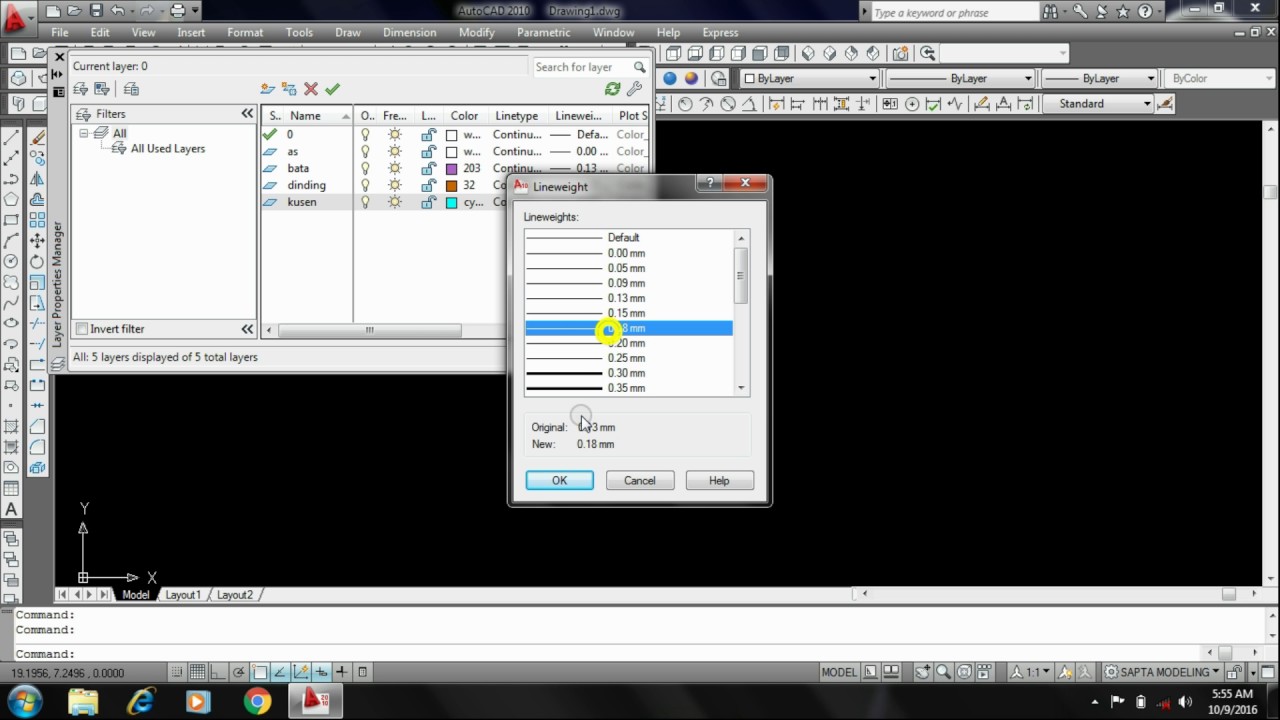Enable the Invert filter checkbox
Screen dimensions: 1280x720
point(82,329)
